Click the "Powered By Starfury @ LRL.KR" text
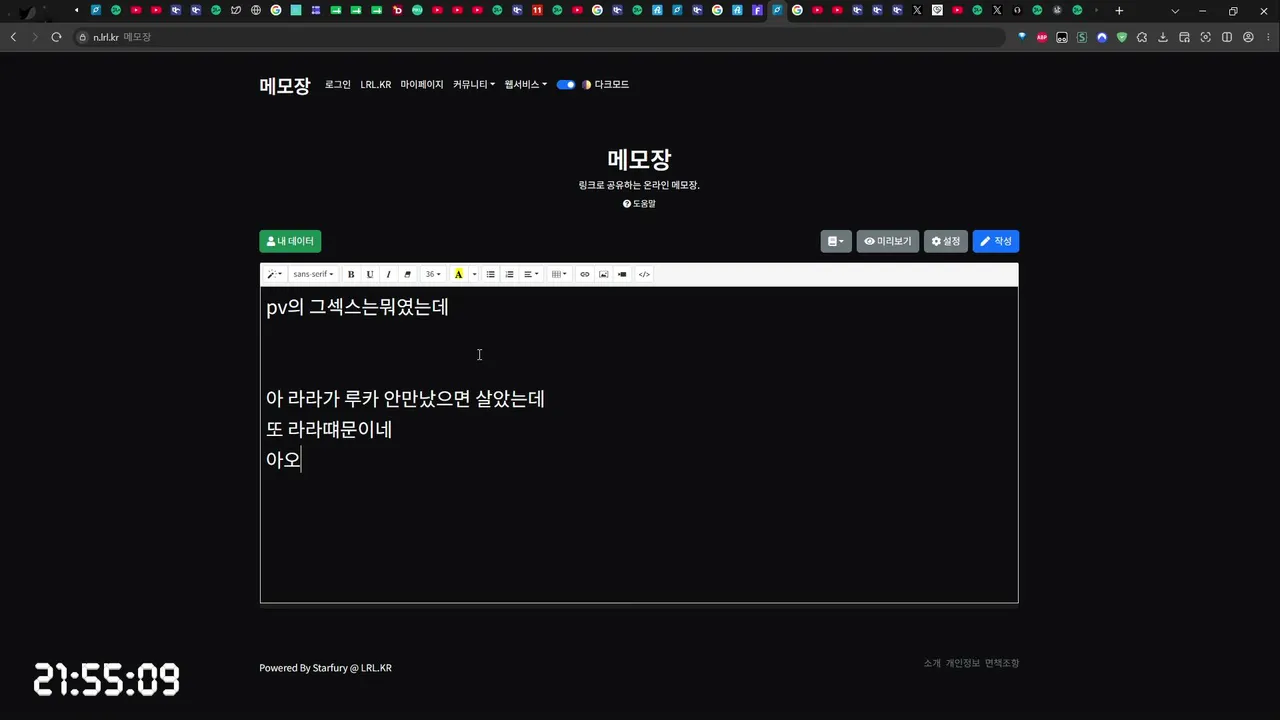1280x720 pixels. [x=325, y=668]
